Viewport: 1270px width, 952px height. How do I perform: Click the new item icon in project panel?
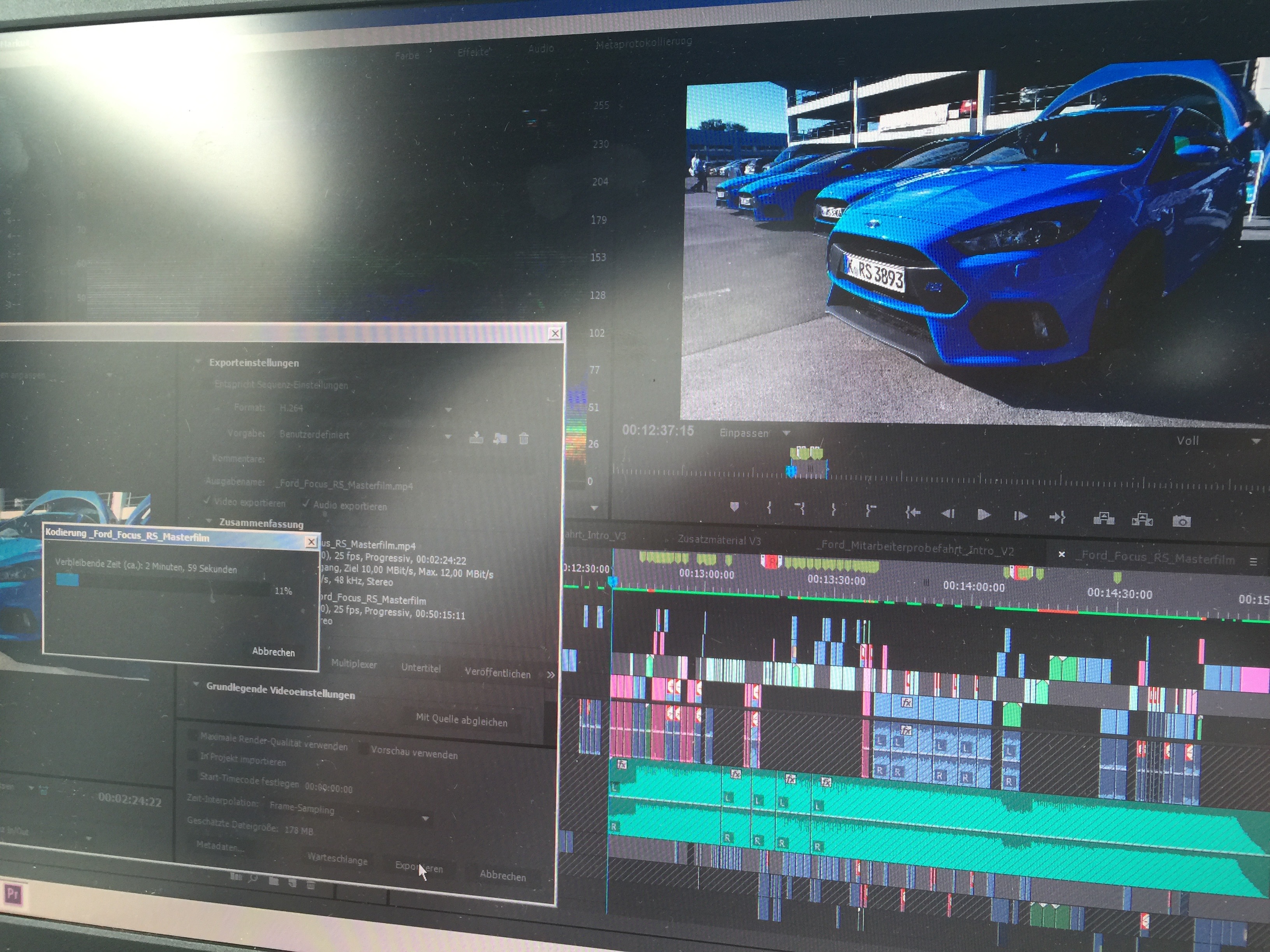point(292,882)
